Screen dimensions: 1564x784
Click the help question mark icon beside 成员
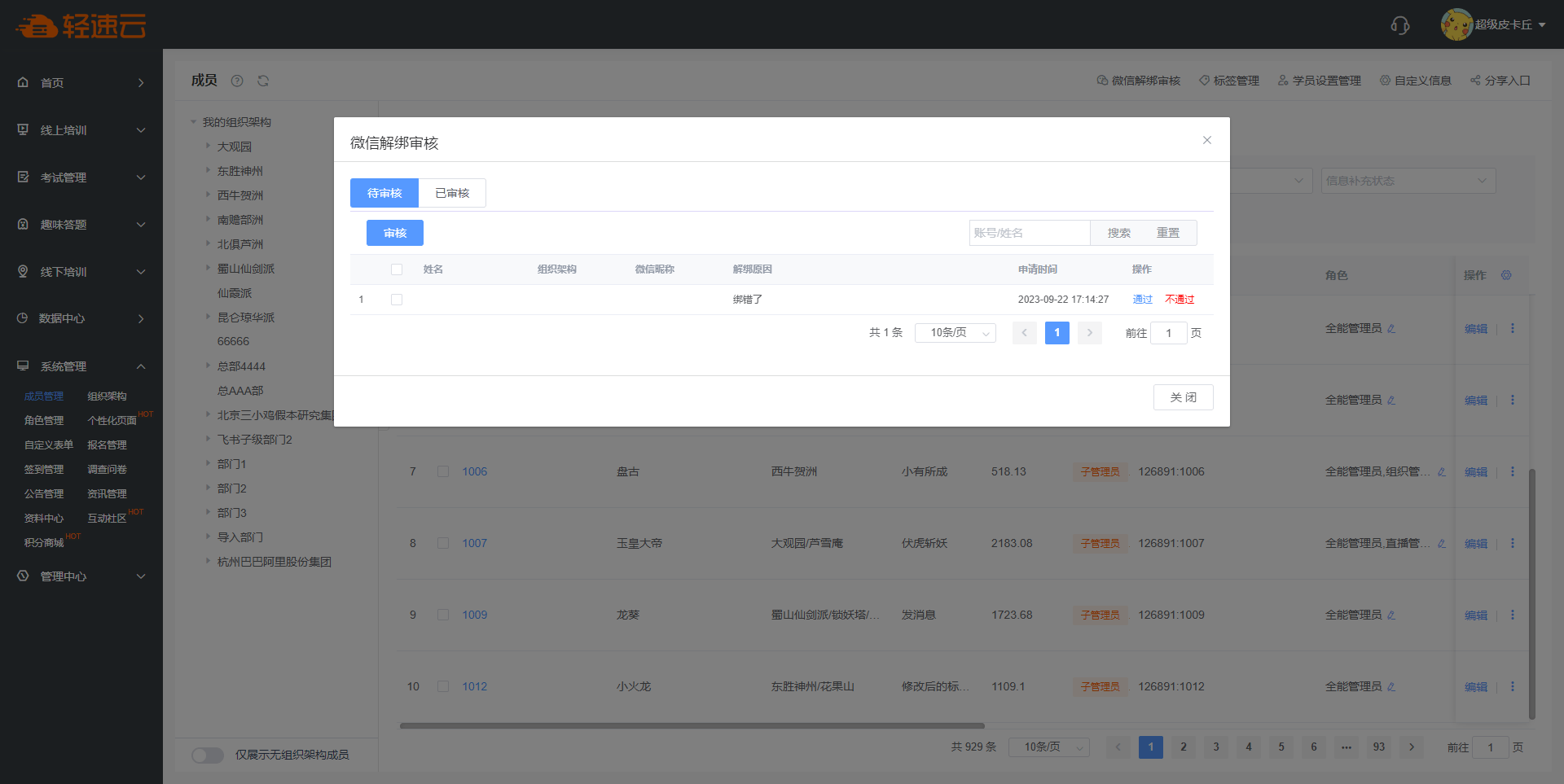237,81
